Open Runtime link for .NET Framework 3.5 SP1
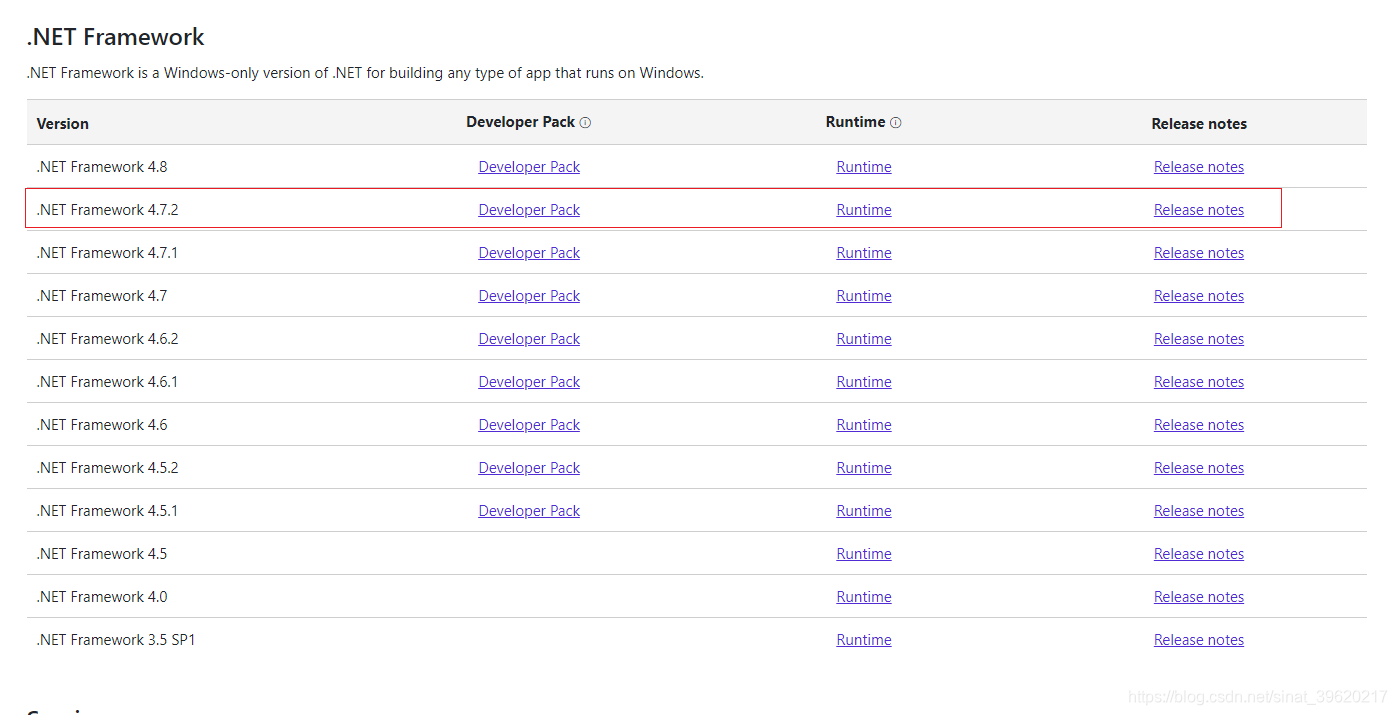Screen dimensions: 1397x715 tap(864, 640)
